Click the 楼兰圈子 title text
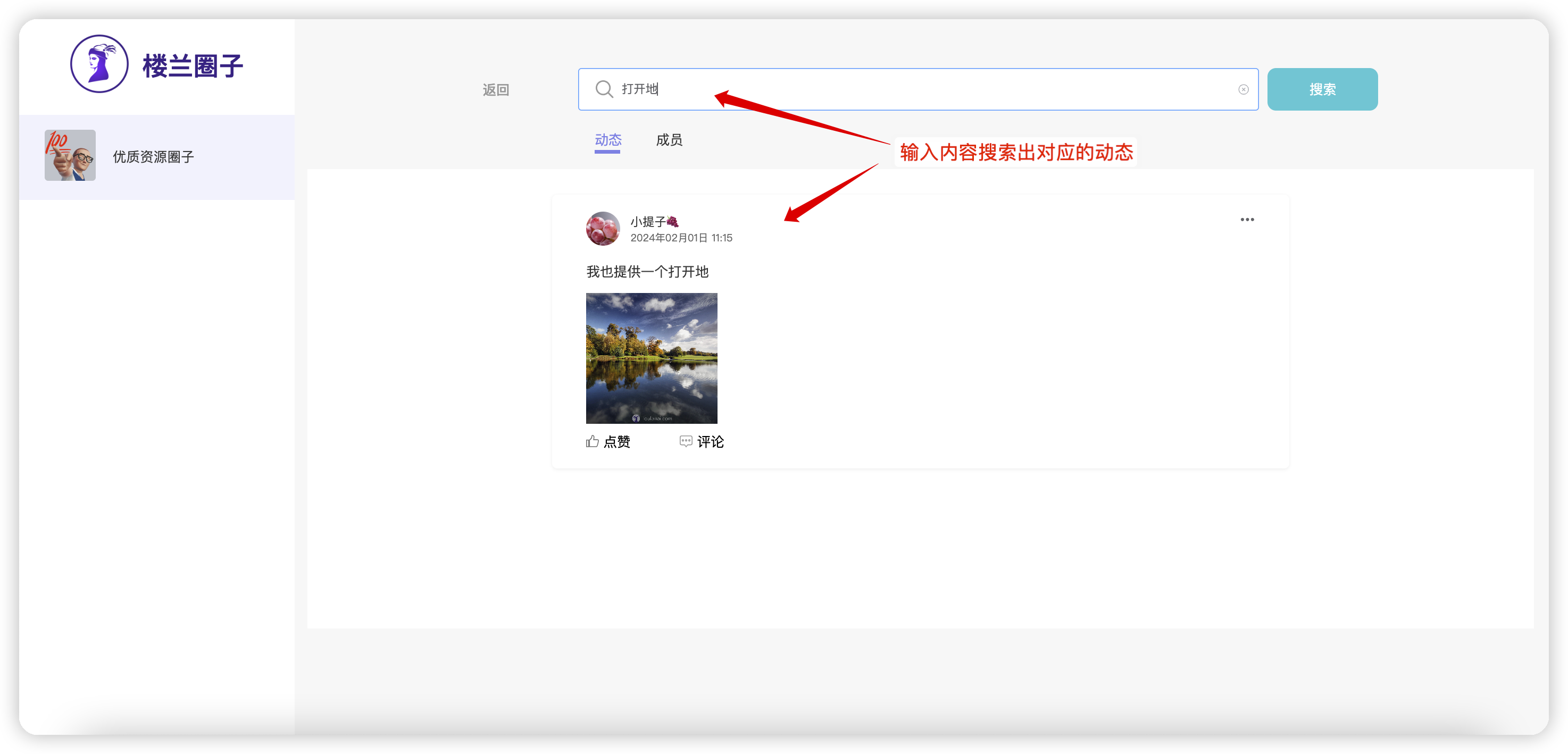 click(x=193, y=66)
